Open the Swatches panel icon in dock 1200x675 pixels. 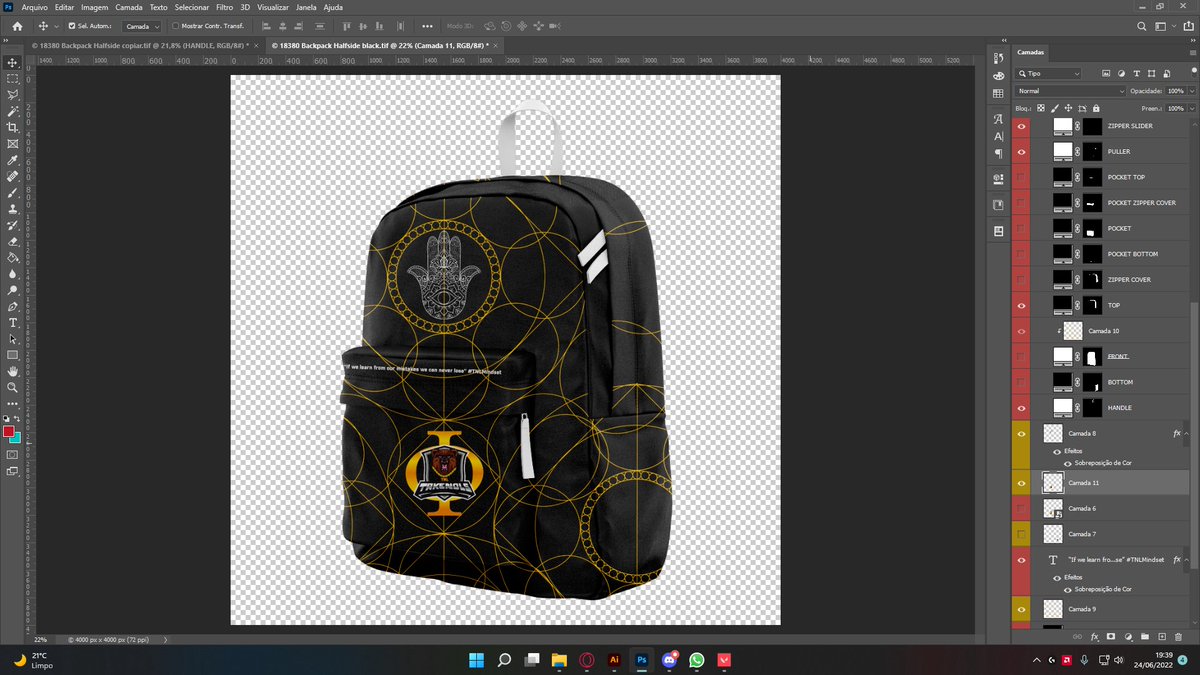pyautogui.click(x=998, y=94)
